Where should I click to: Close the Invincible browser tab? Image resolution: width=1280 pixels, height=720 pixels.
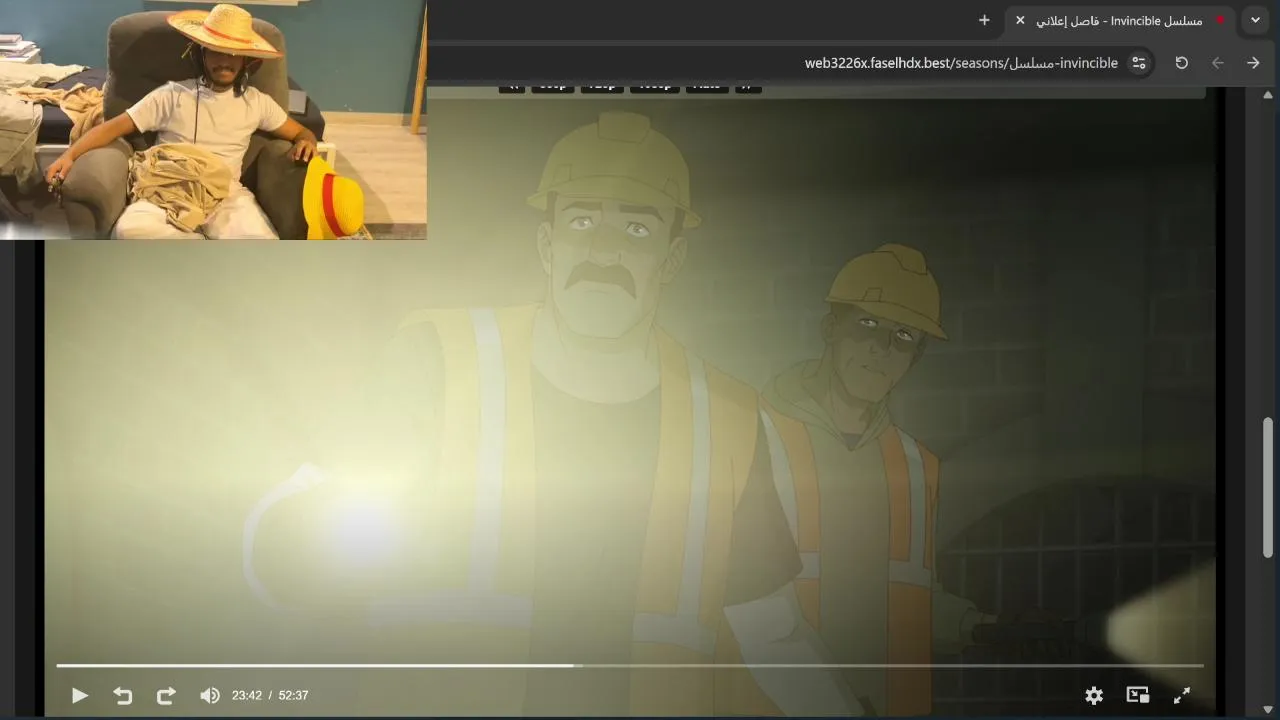(x=1020, y=20)
